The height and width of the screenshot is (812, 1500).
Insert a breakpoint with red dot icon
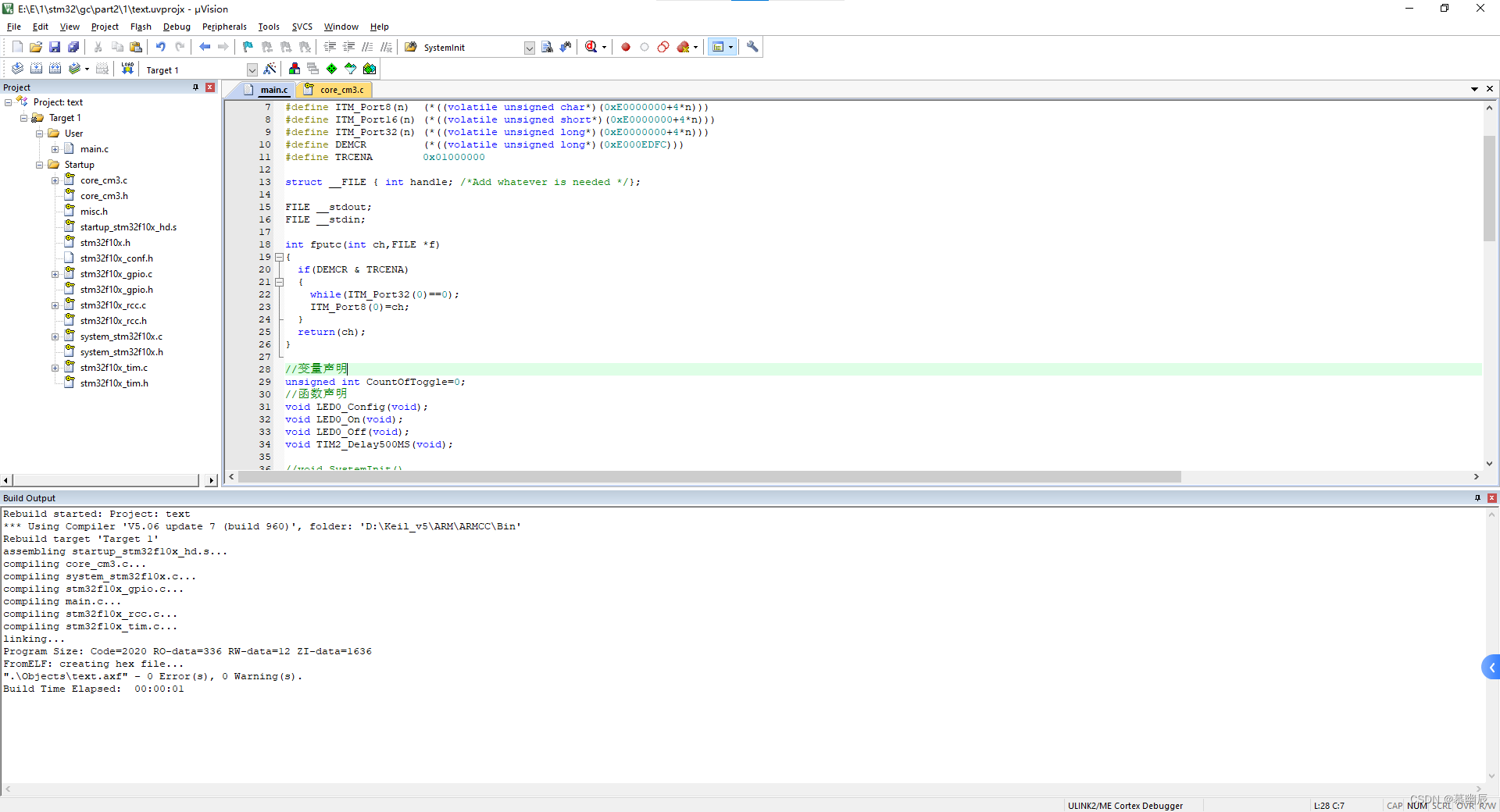625,47
